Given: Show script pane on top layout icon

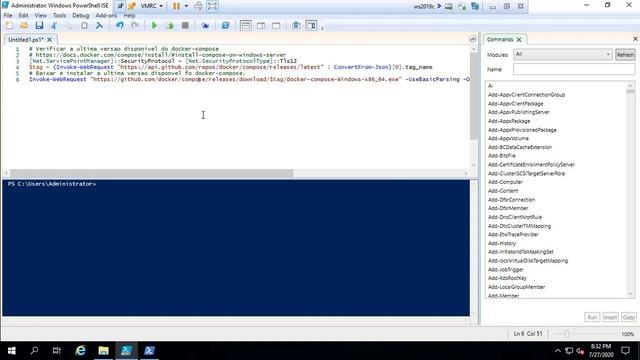Looking at the screenshot, I should pyautogui.click(x=246, y=26).
